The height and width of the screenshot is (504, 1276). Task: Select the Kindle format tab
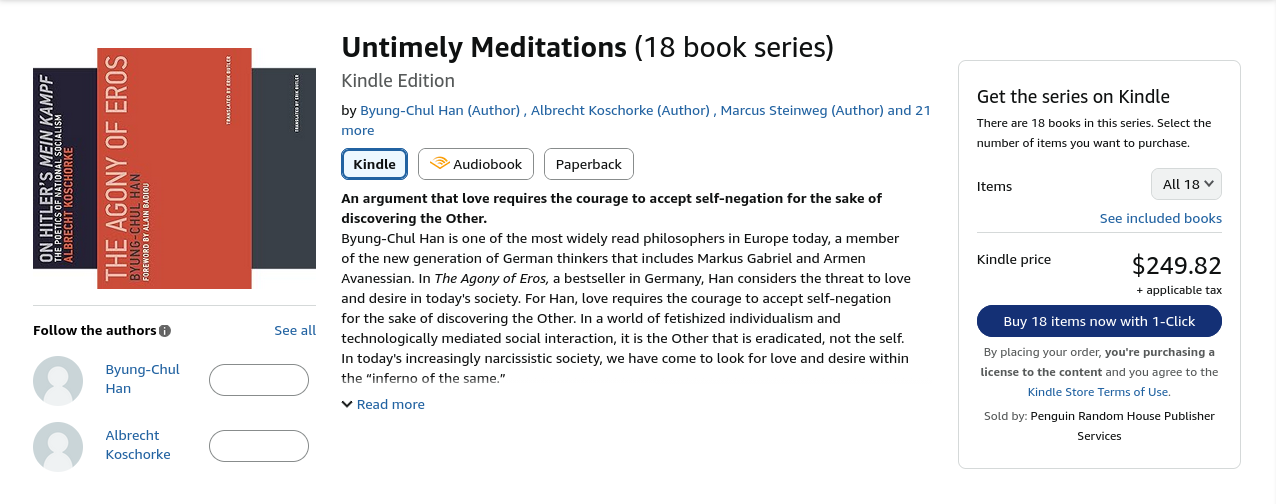[x=374, y=164]
